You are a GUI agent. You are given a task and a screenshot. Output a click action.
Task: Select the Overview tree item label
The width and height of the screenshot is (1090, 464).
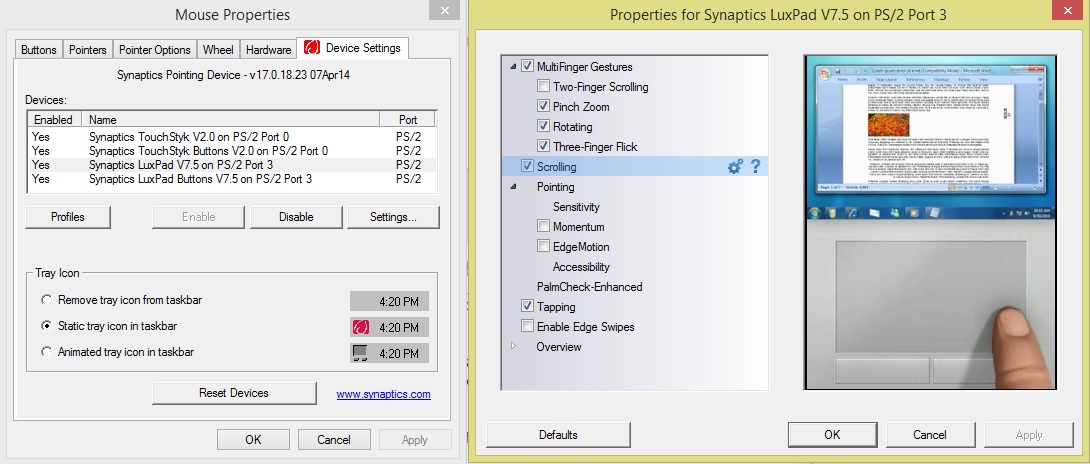[x=559, y=346]
